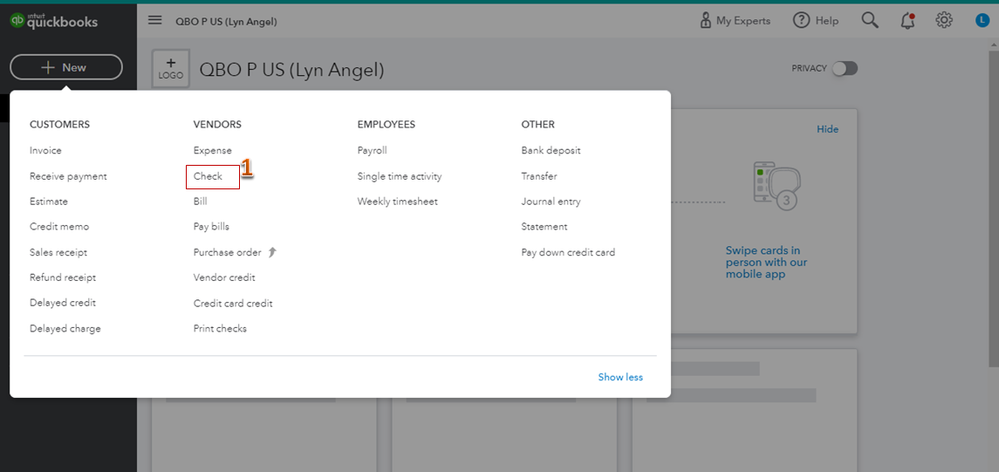Screen dimensions: 999x472
Task: Choose Bill option
Action: 200,201
